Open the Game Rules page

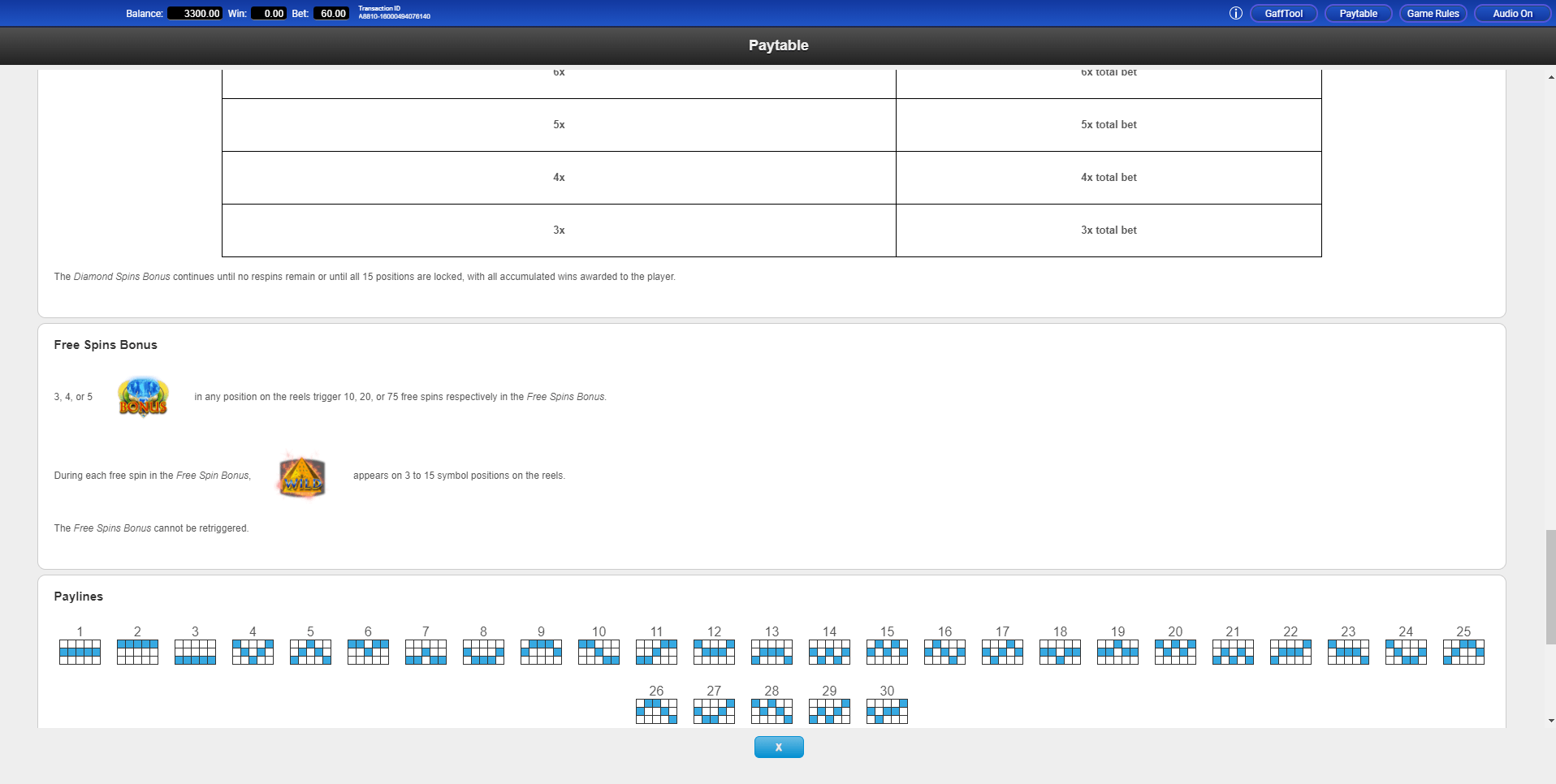click(x=1433, y=14)
